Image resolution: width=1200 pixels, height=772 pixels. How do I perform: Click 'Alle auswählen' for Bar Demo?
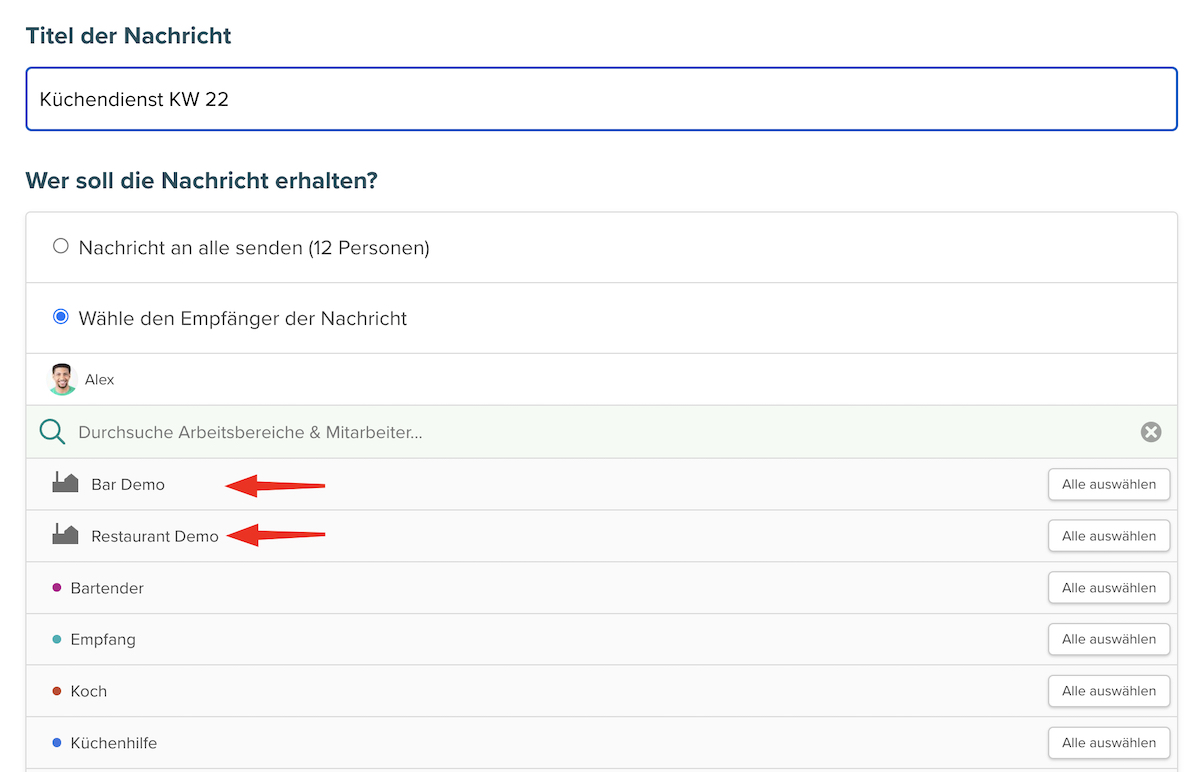point(1108,484)
